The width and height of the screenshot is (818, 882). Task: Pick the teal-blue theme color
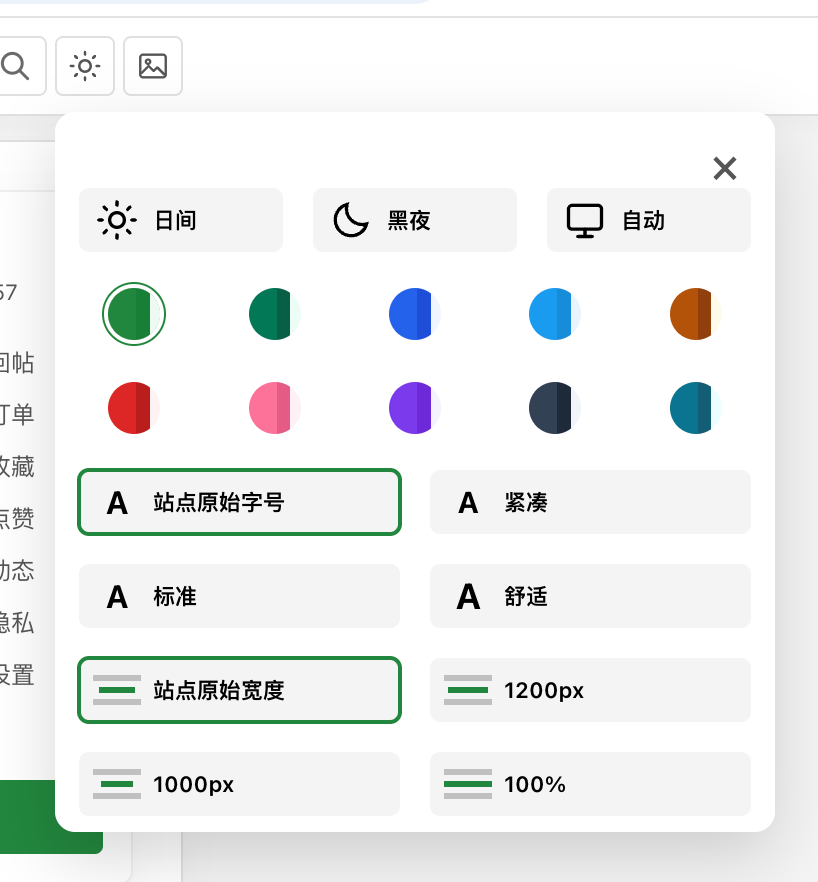(695, 408)
